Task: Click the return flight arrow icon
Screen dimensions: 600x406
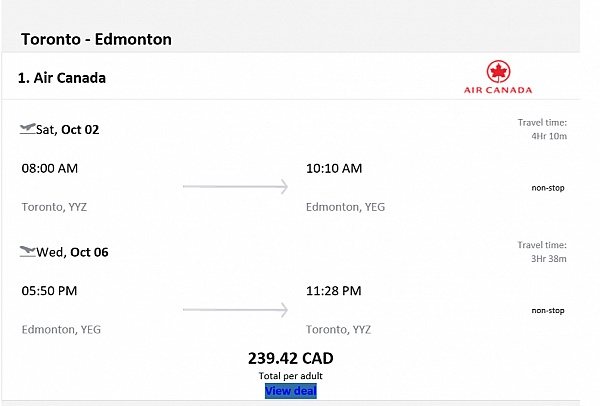Action: [x=235, y=310]
